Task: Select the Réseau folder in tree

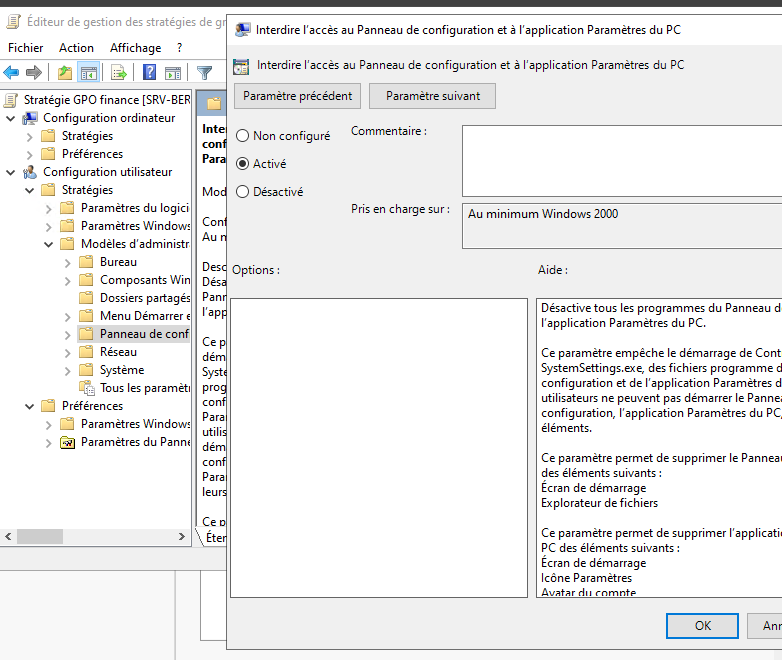Action: pos(118,352)
